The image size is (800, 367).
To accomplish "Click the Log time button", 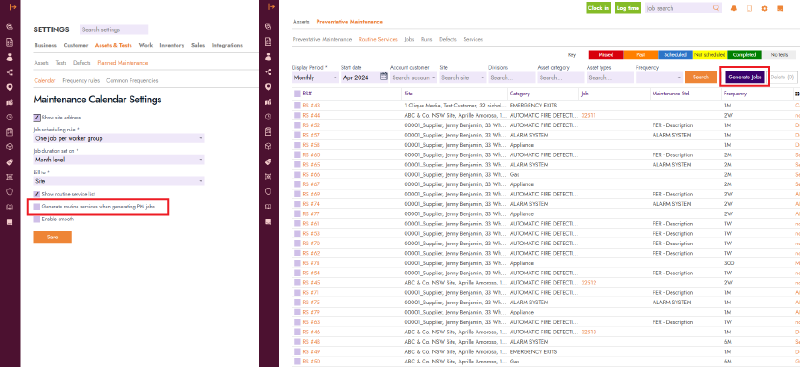I will 628,8.
